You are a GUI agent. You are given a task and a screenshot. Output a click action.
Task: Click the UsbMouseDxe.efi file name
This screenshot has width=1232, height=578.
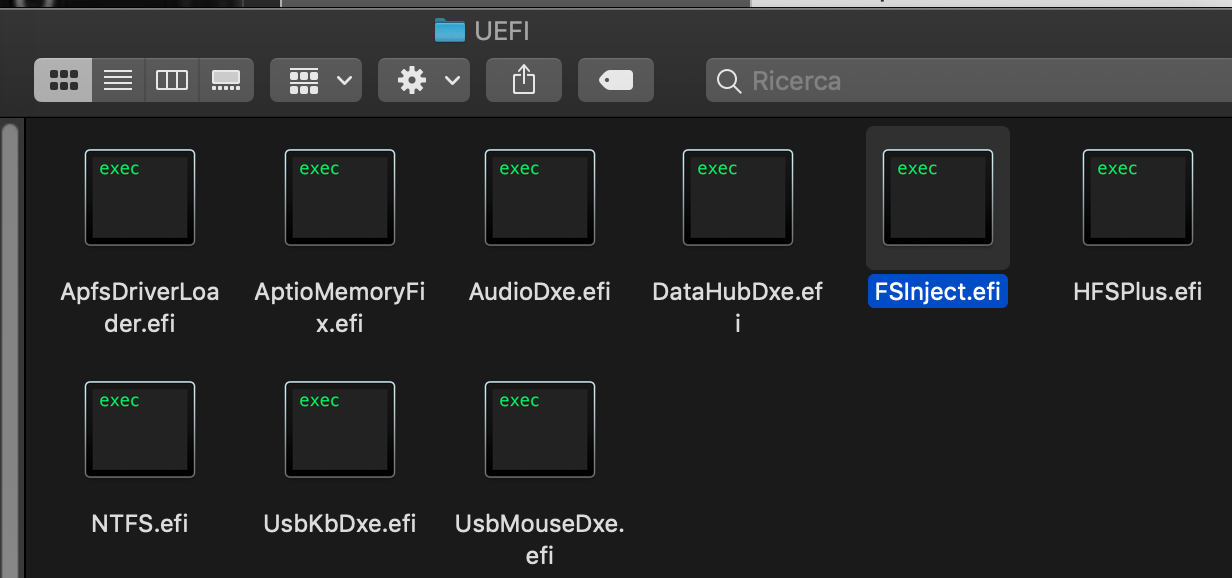(540, 539)
